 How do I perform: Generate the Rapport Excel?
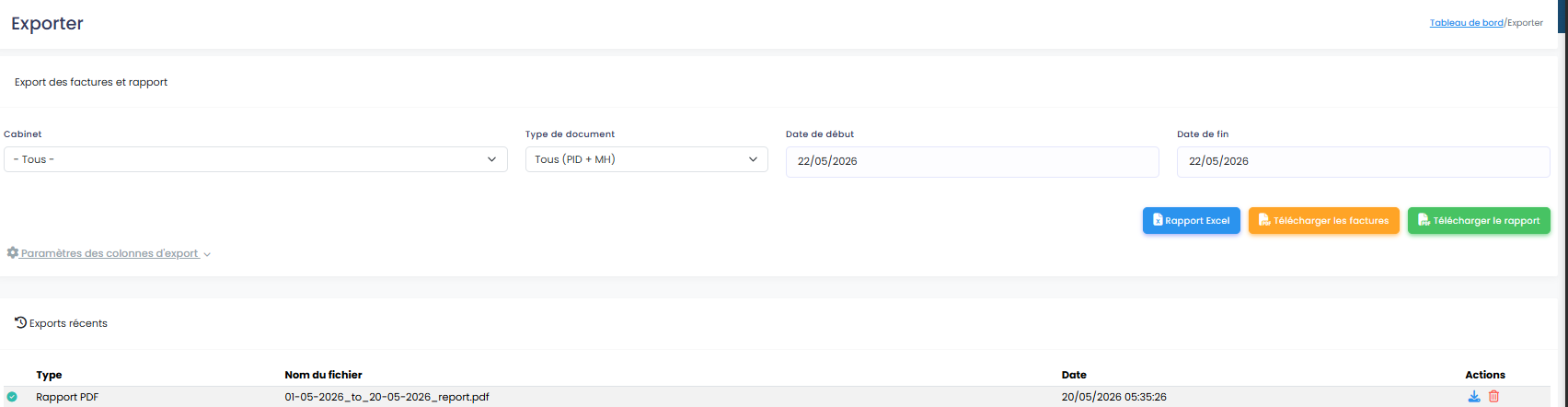coord(1192,220)
